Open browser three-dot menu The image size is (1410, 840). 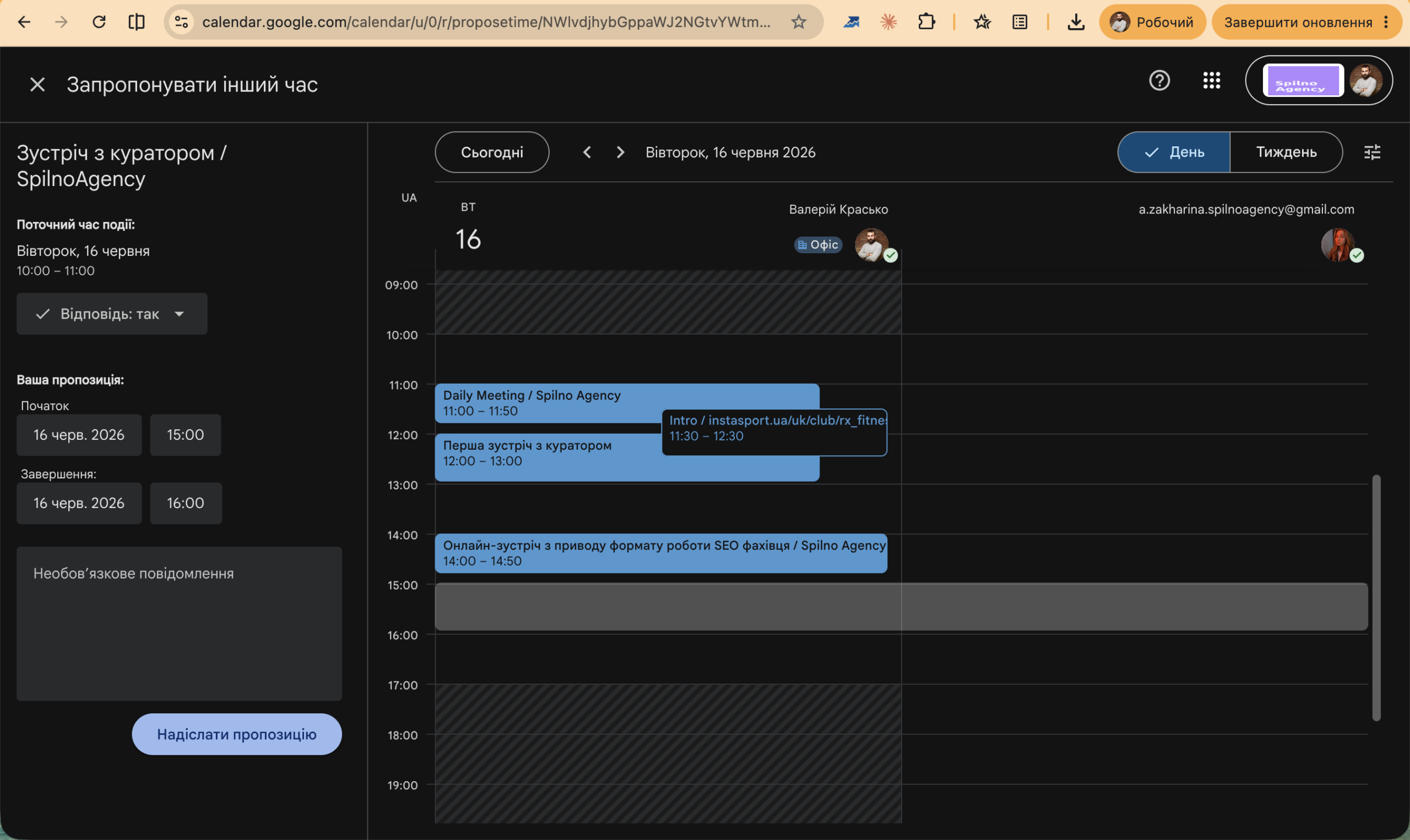coord(1386,22)
